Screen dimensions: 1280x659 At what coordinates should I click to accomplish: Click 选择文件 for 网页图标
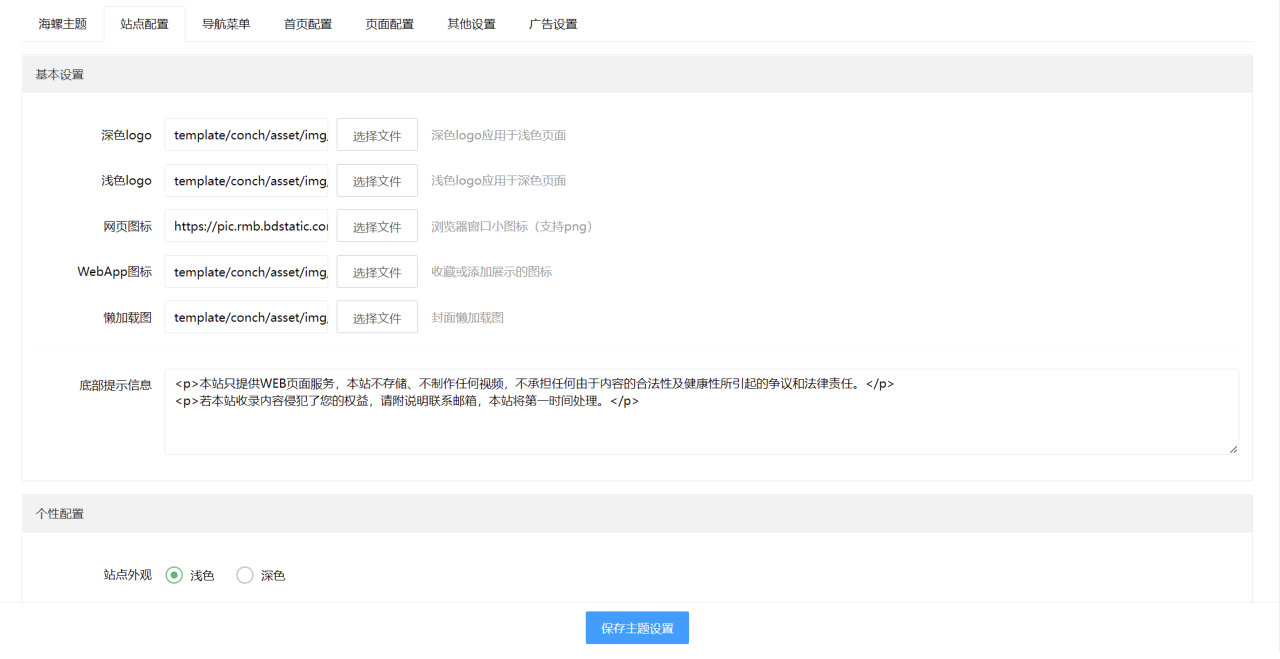click(x=377, y=225)
